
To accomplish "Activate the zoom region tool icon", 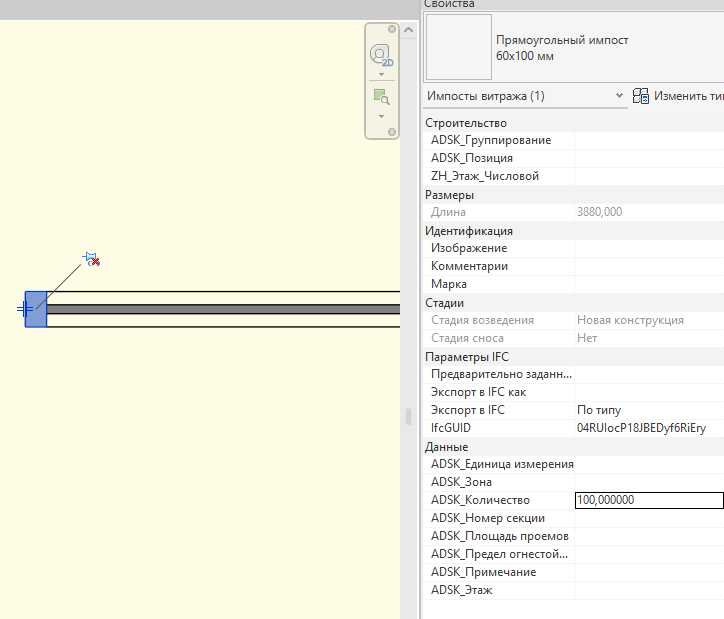I will [381, 97].
